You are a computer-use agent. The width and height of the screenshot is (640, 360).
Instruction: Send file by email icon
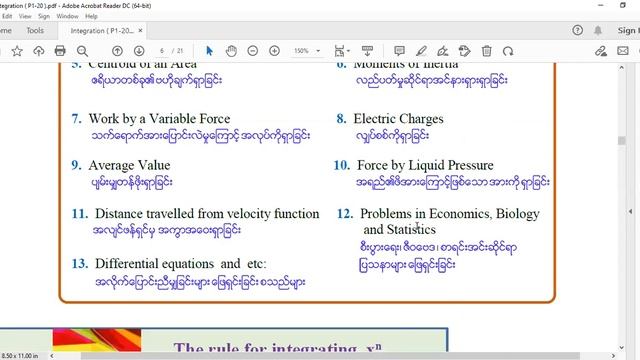pos(623,51)
